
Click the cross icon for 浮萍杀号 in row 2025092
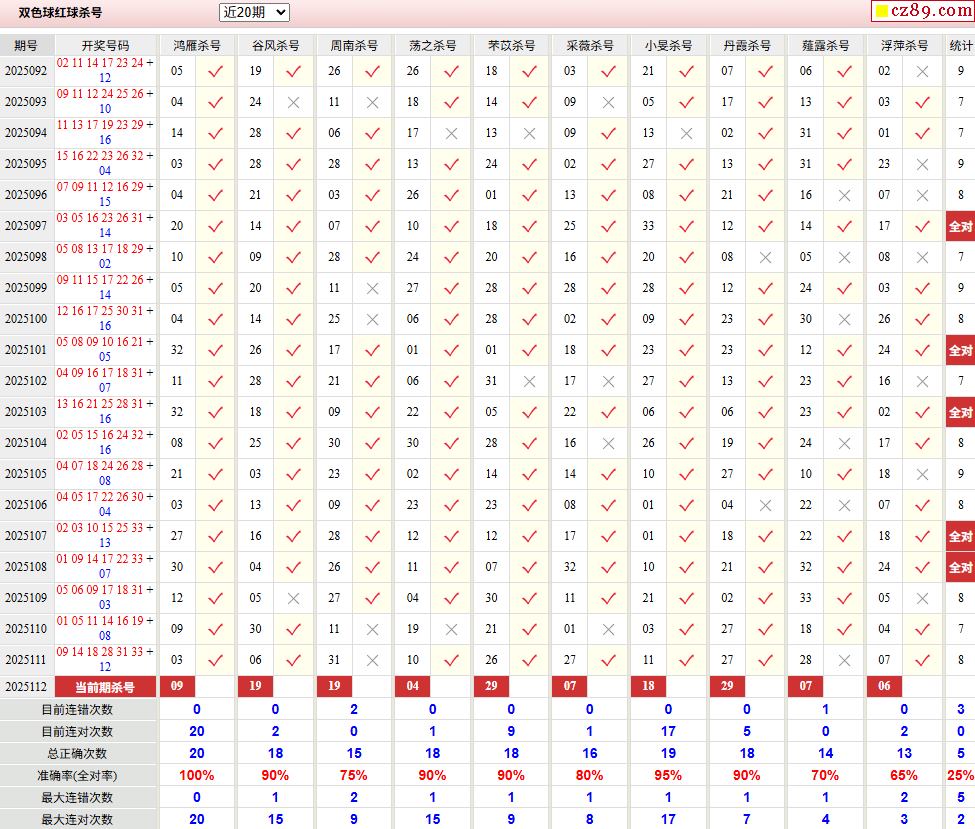pyautogui.click(x=922, y=71)
